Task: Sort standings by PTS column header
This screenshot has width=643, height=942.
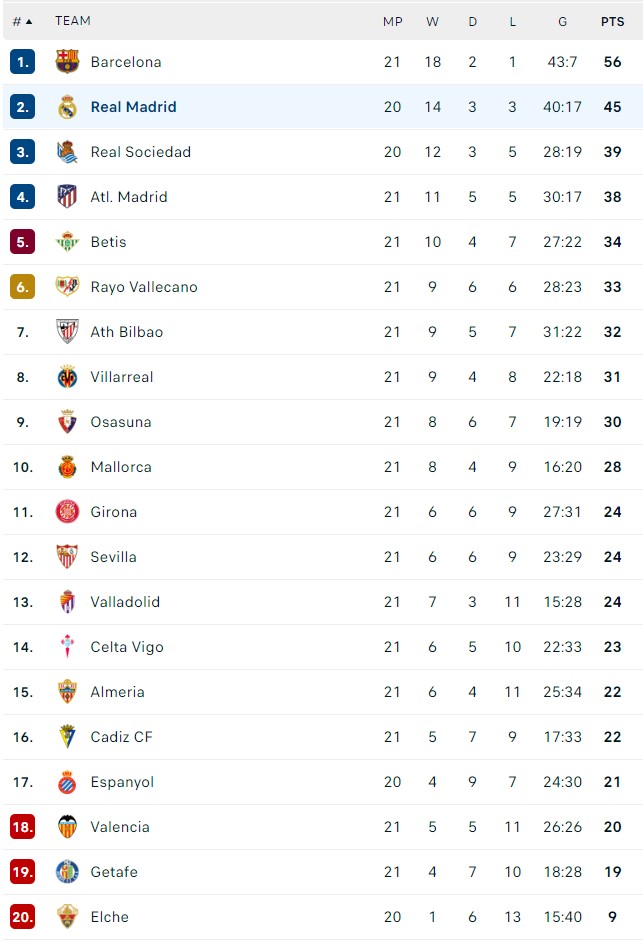Action: point(612,21)
